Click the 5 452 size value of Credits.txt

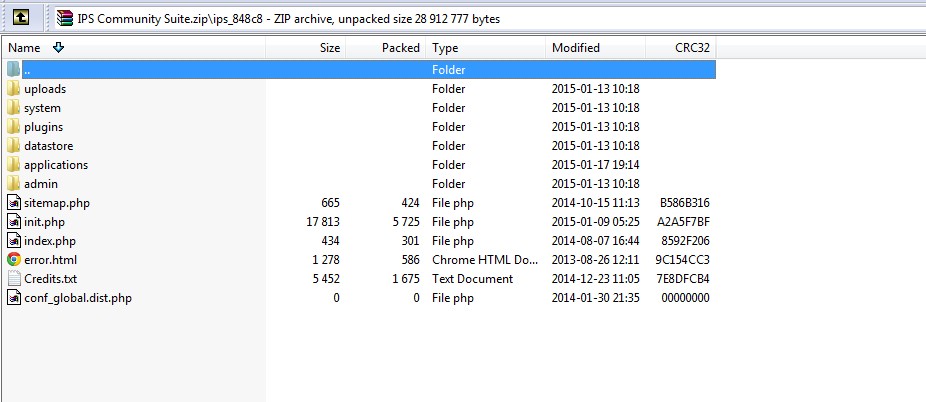point(327,279)
